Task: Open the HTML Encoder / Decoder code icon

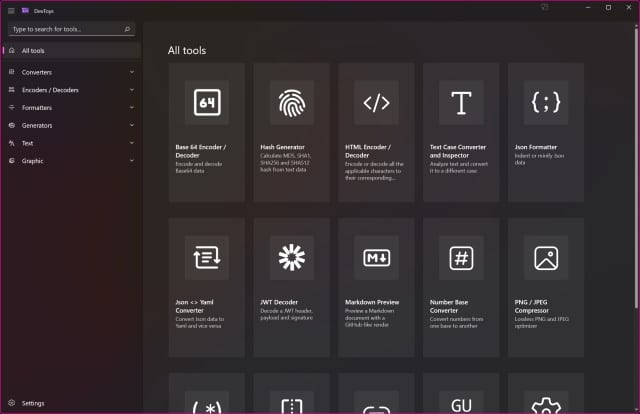Action: pyautogui.click(x=376, y=102)
